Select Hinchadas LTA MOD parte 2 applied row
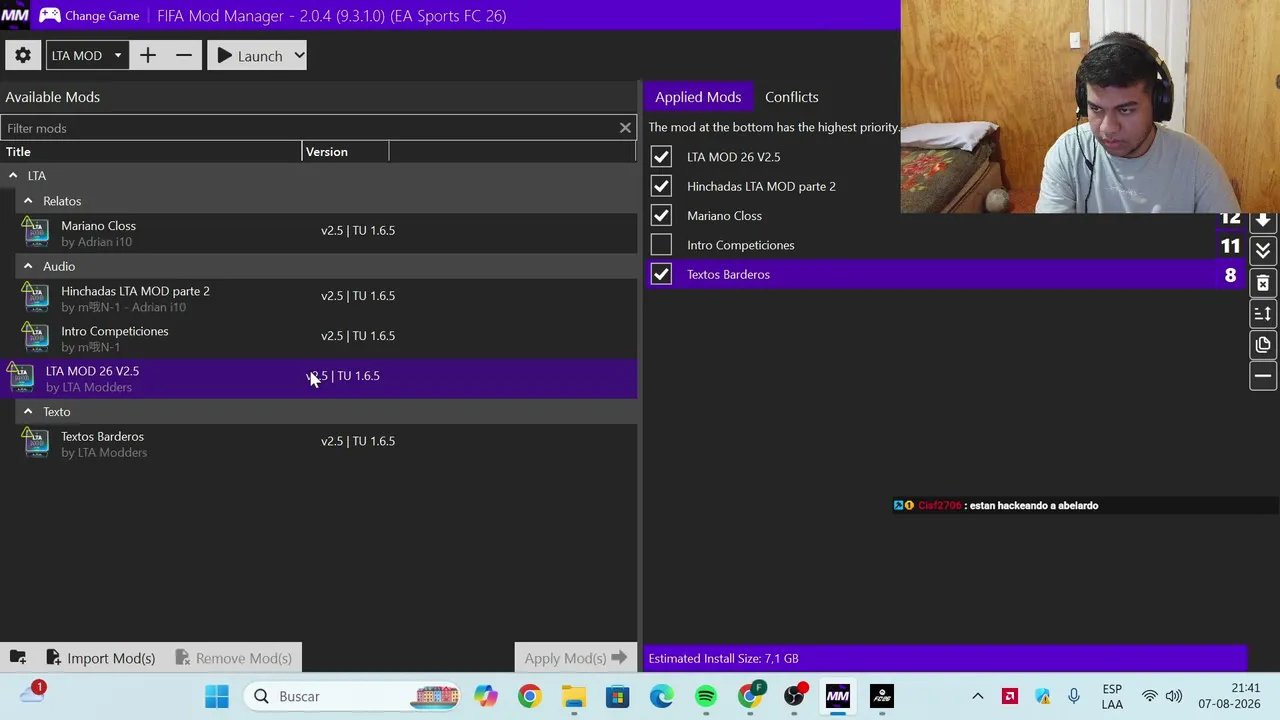Image resolution: width=1280 pixels, height=720 pixels. (x=946, y=186)
